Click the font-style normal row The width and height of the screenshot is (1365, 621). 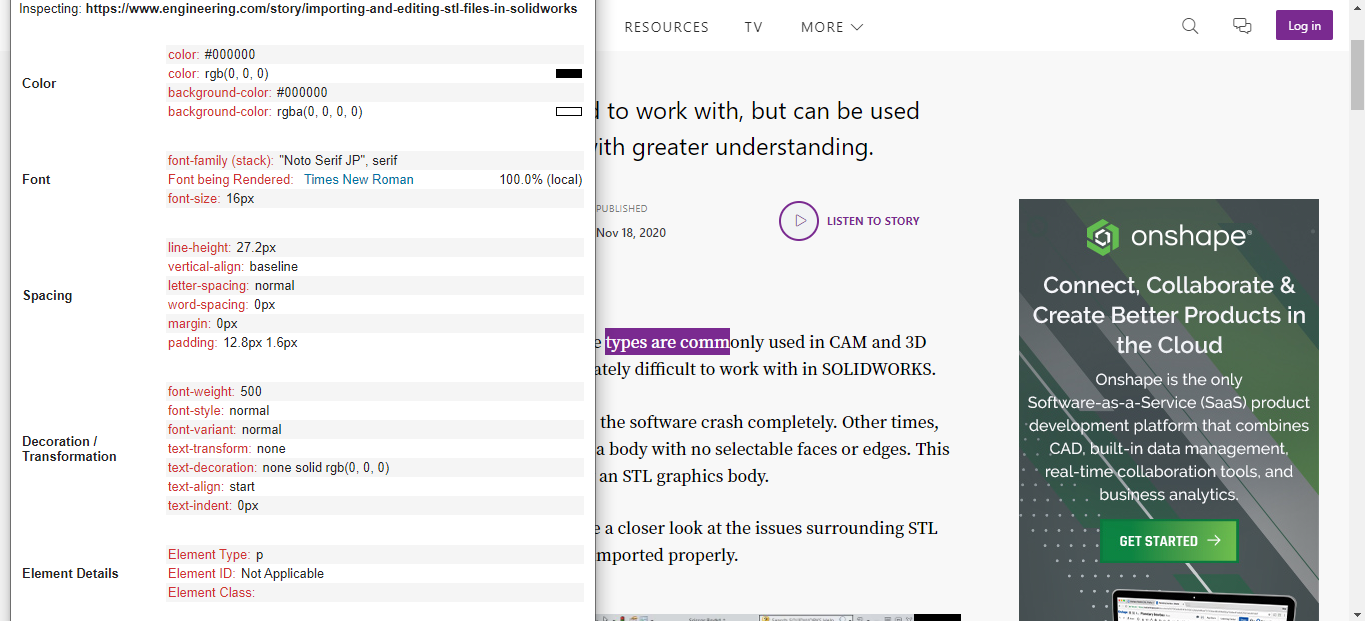pyautogui.click(x=375, y=411)
